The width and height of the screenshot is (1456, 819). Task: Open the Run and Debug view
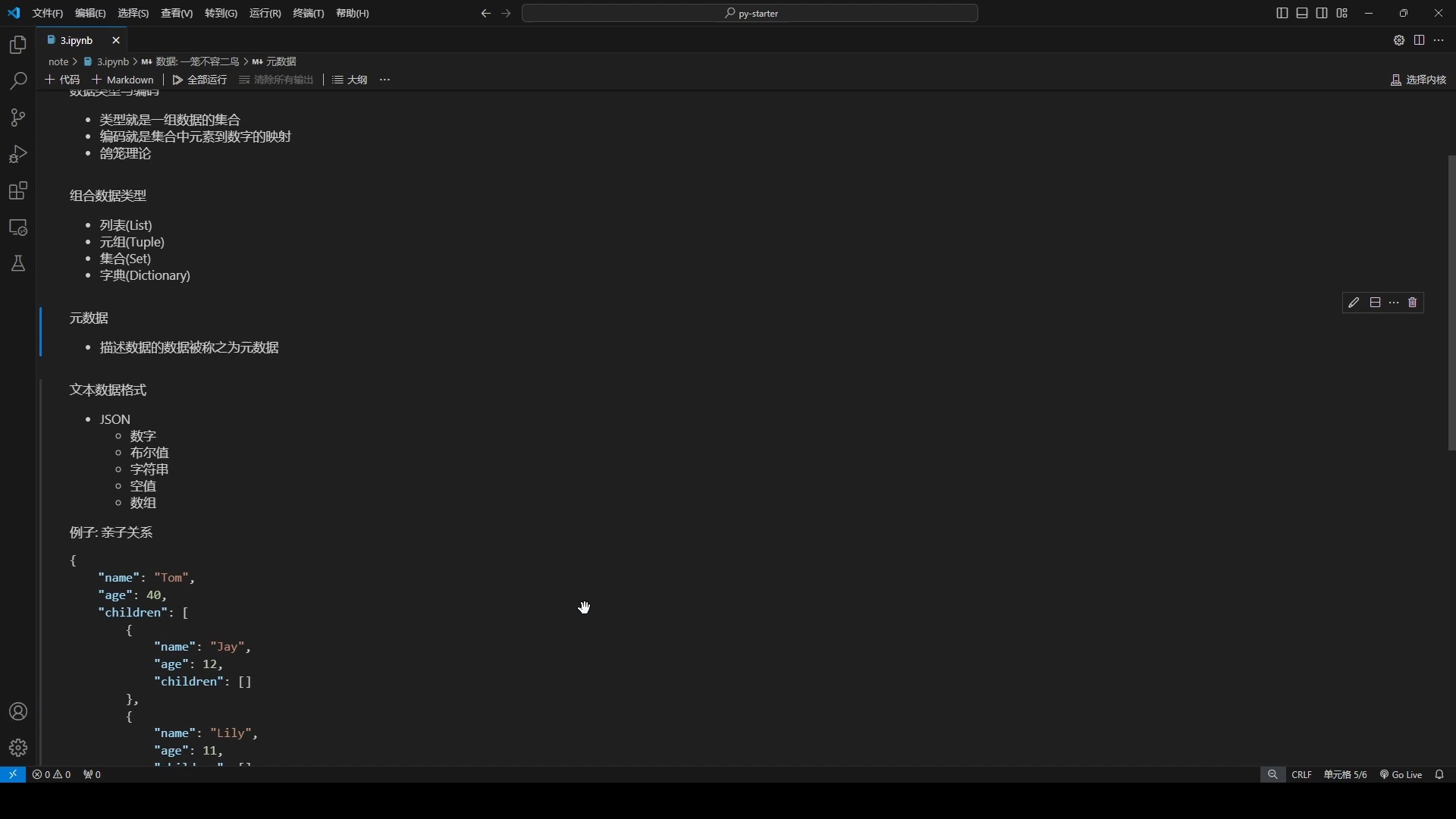tap(18, 154)
